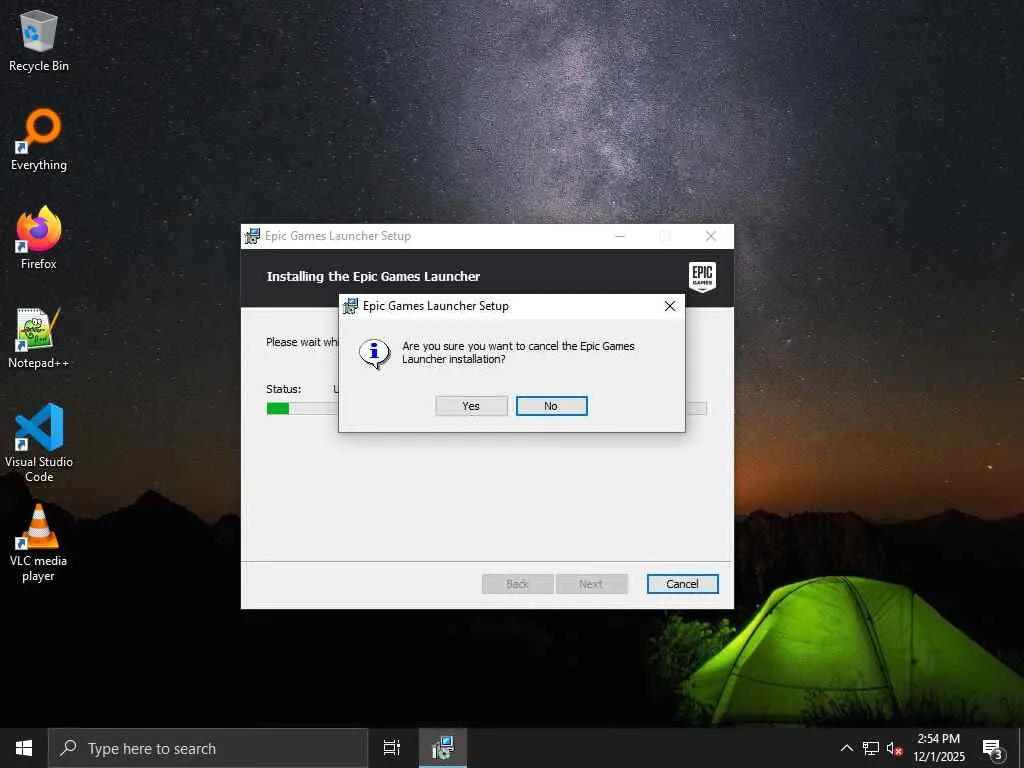Select the Firefox desktop shortcut
This screenshot has height=768, width=1024.
click(x=39, y=238)
